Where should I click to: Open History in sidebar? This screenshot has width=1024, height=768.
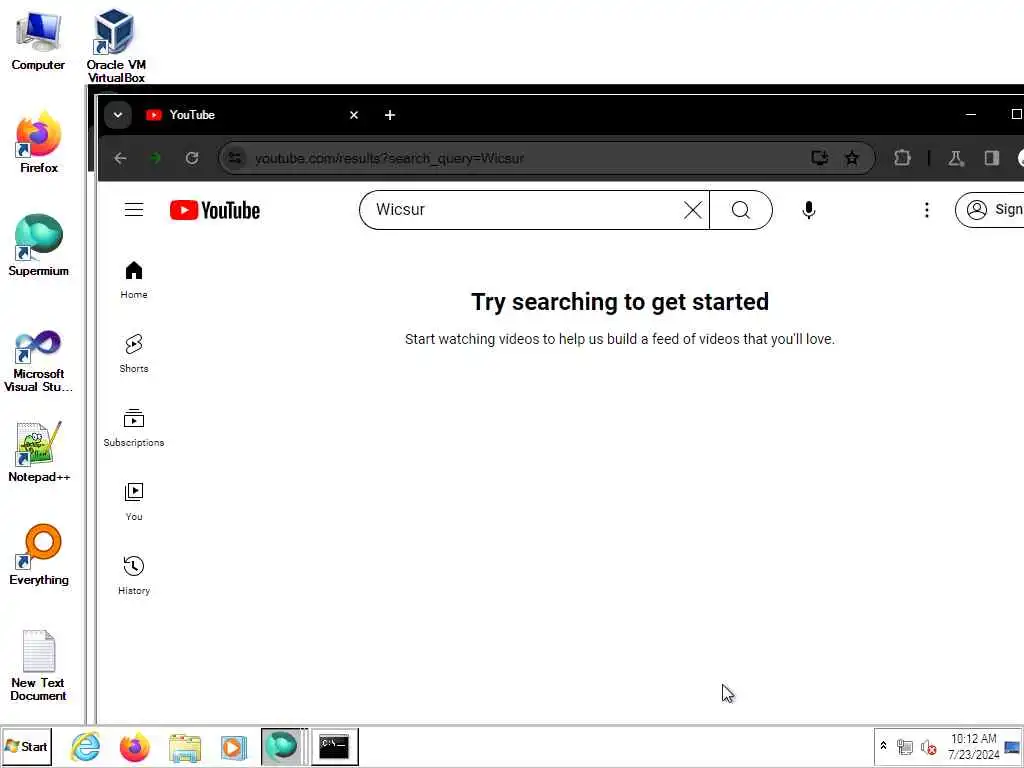tap(134, 575)
